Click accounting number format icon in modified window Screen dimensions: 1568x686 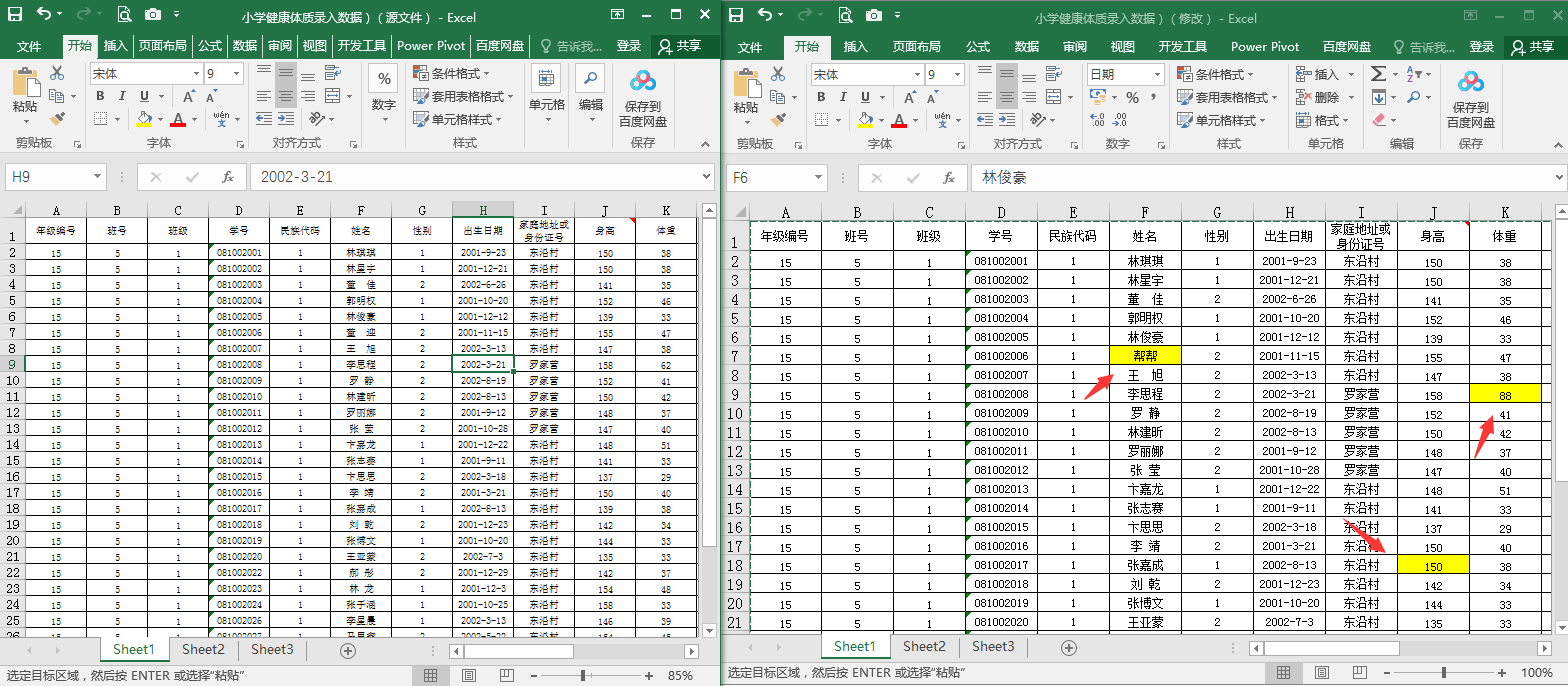[1100, 98]
